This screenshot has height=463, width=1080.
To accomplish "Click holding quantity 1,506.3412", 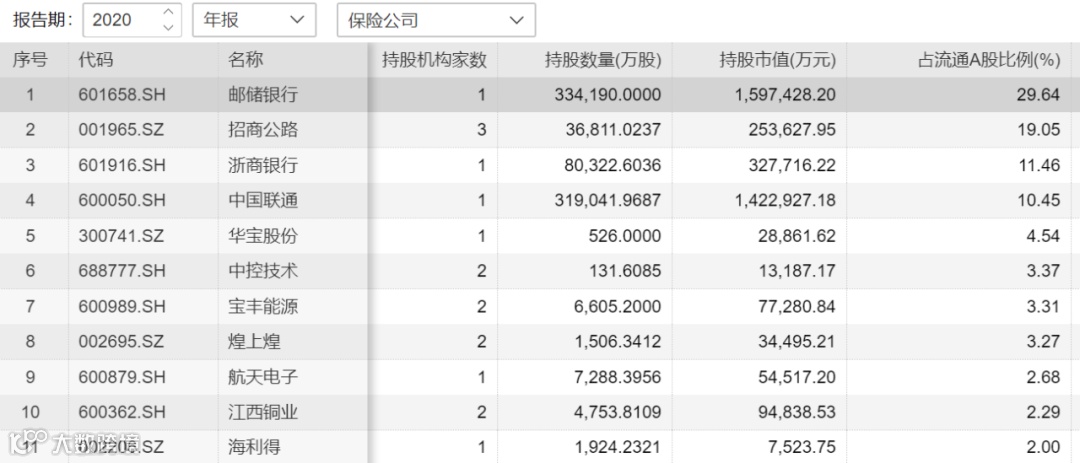I will 617,342.
